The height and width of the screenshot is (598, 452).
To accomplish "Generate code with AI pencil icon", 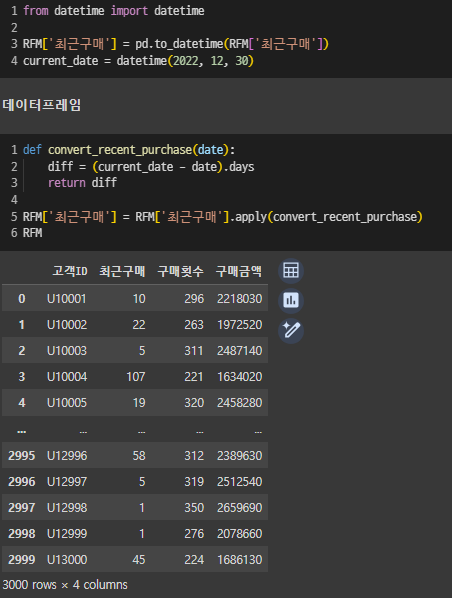I will pyautogui.click(x=291, y=330).
